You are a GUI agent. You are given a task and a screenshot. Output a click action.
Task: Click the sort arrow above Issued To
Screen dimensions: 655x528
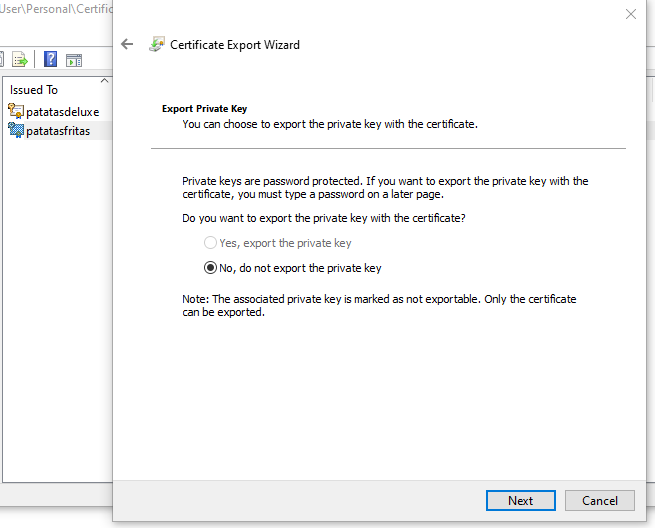104,80
